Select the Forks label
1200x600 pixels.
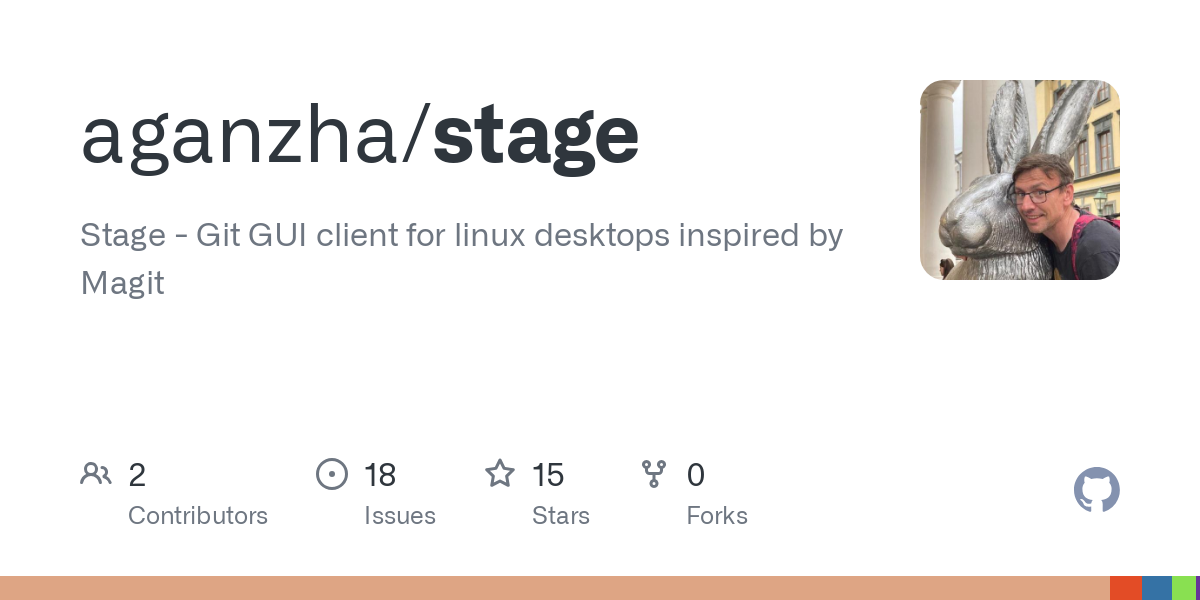(x=717, y=516)
